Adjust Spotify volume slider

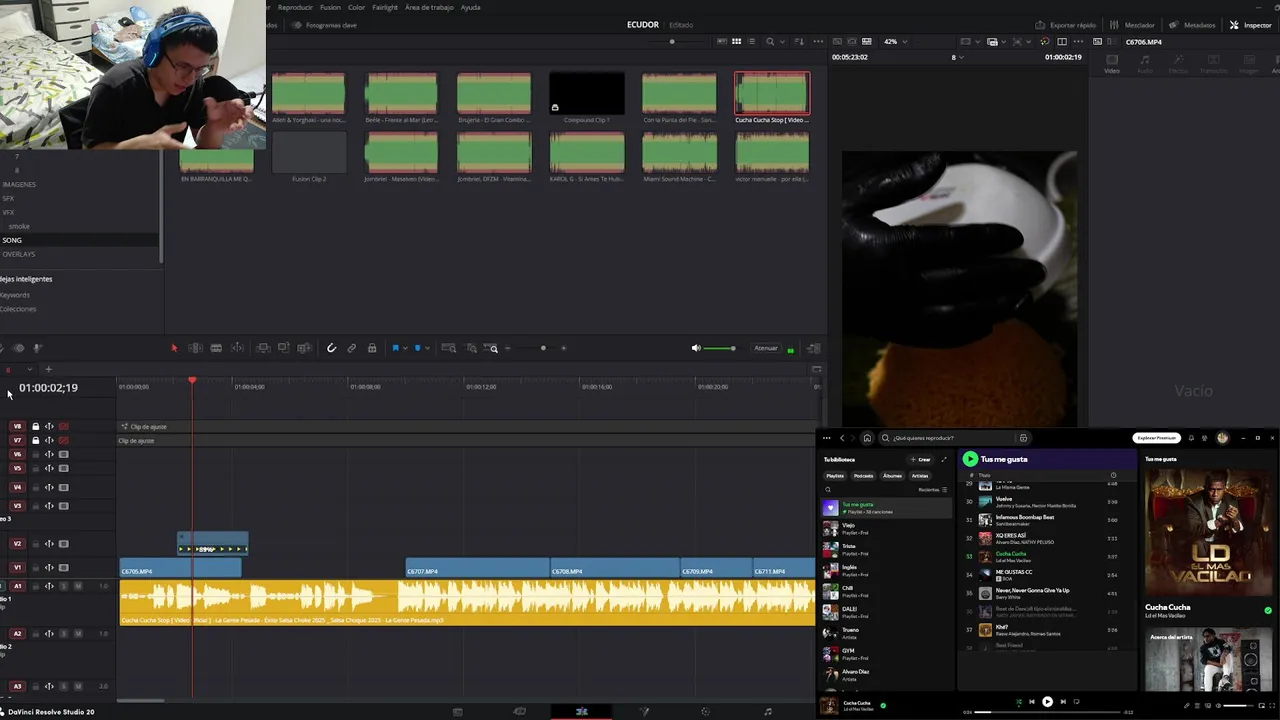point(1238,706)
